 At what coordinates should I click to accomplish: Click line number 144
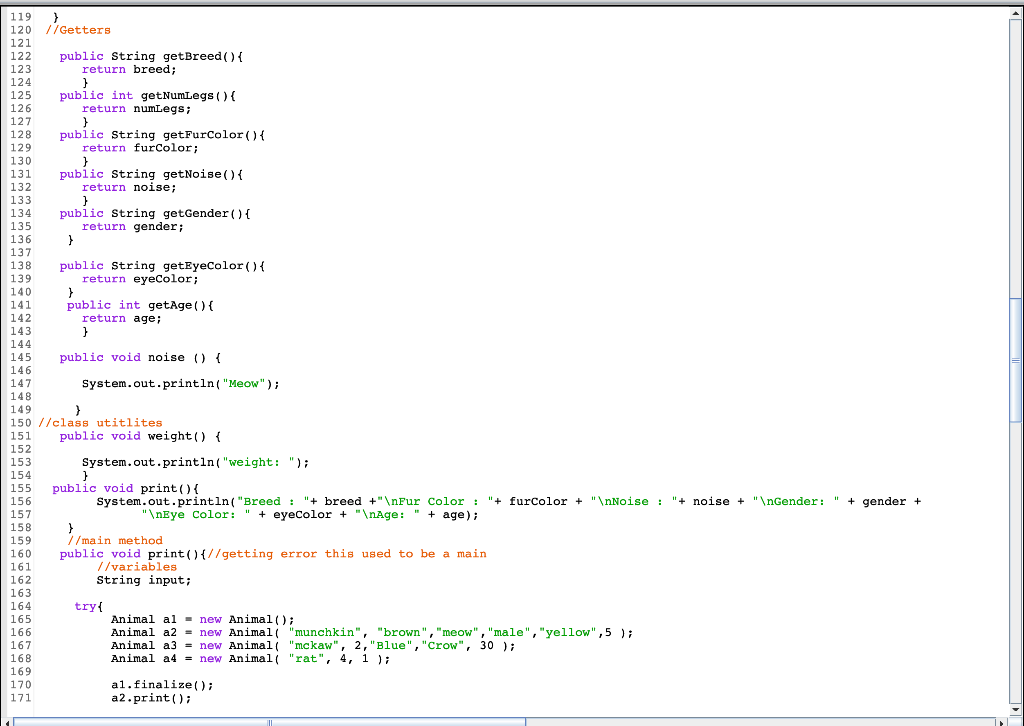(x=20, y=344)
